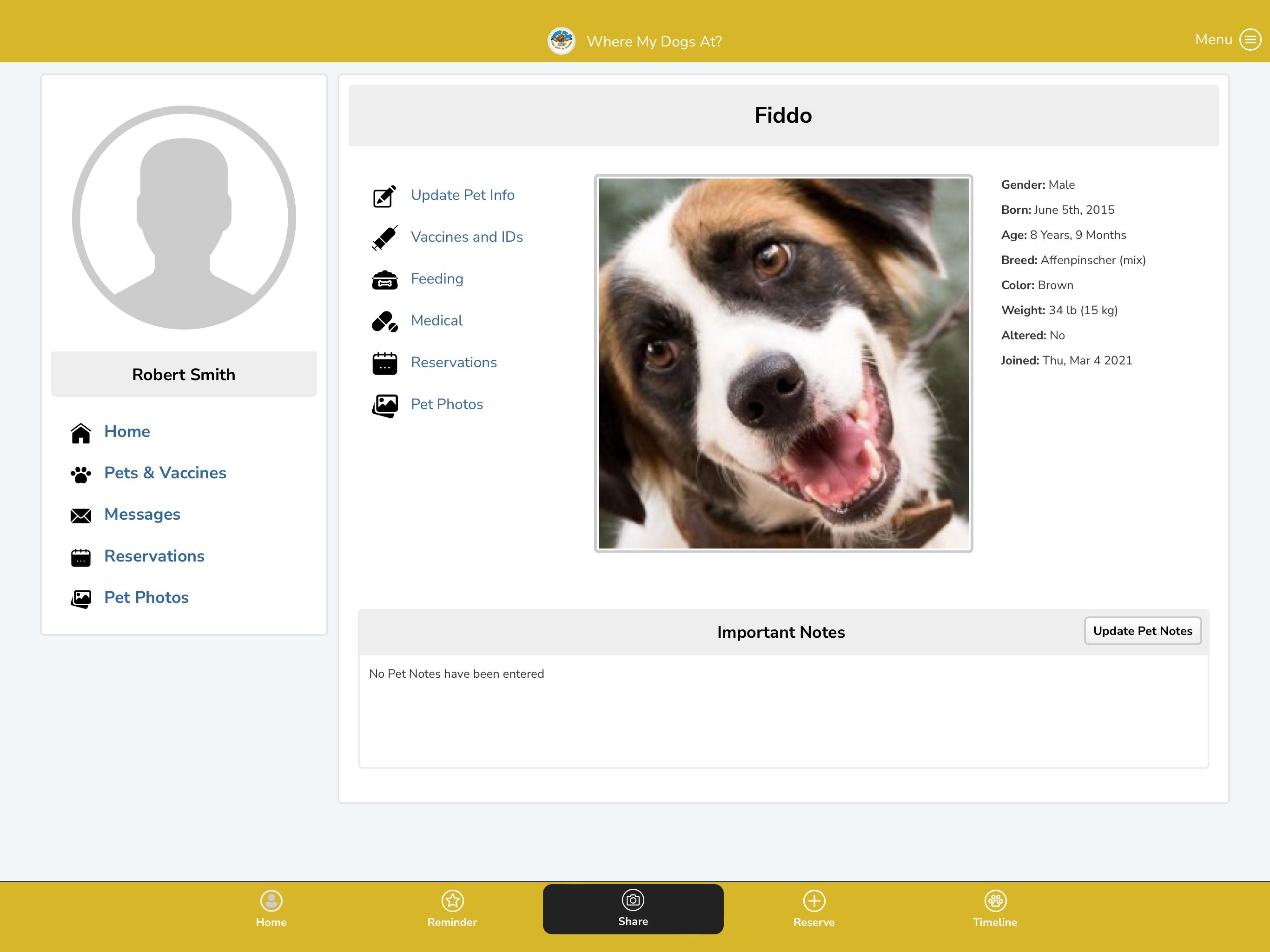Screen dimensions: 1270x952
Task: Click No Pet Notes have been entered
Action: coord(456,674)
